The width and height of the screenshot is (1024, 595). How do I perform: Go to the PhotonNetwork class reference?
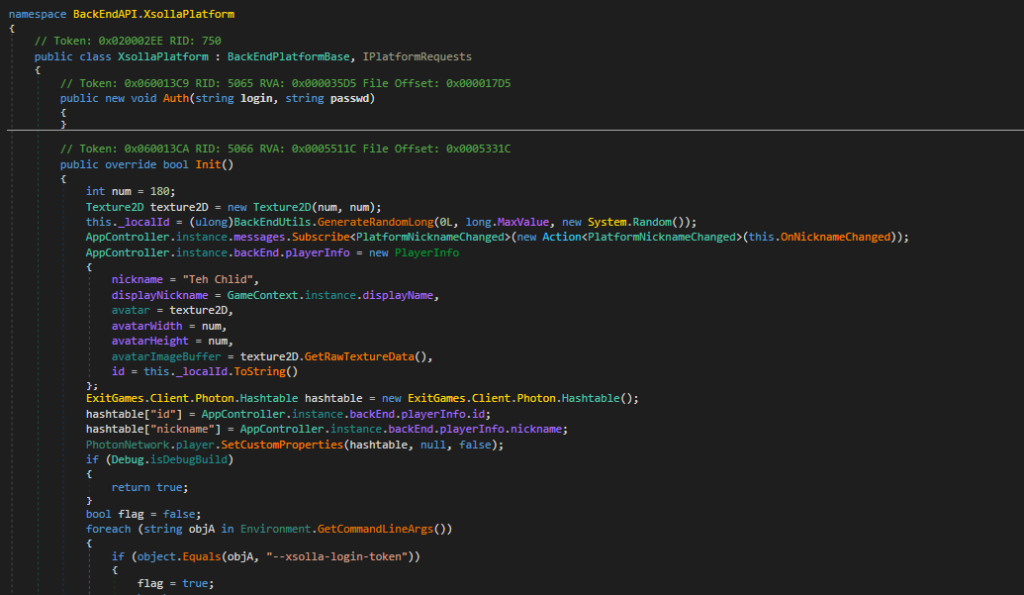[127, 444]
